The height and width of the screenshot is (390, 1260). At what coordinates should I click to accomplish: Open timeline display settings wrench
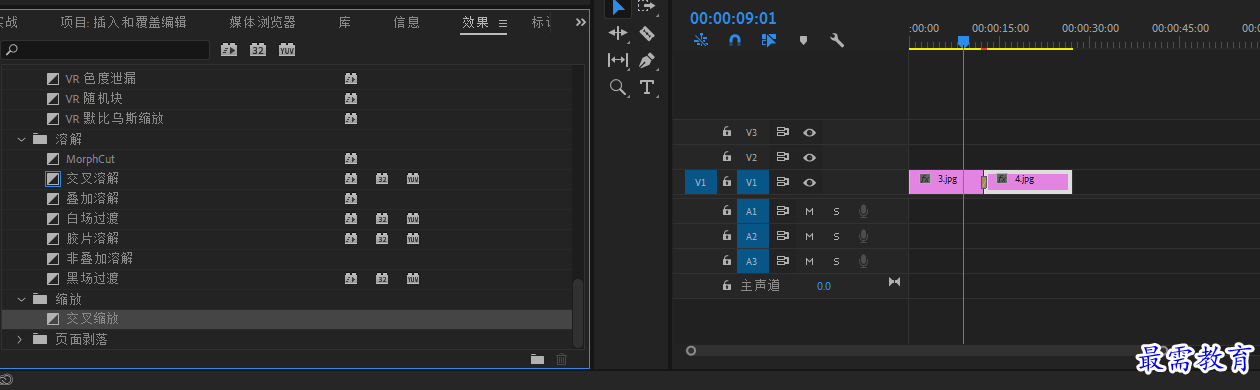point(837,41)
